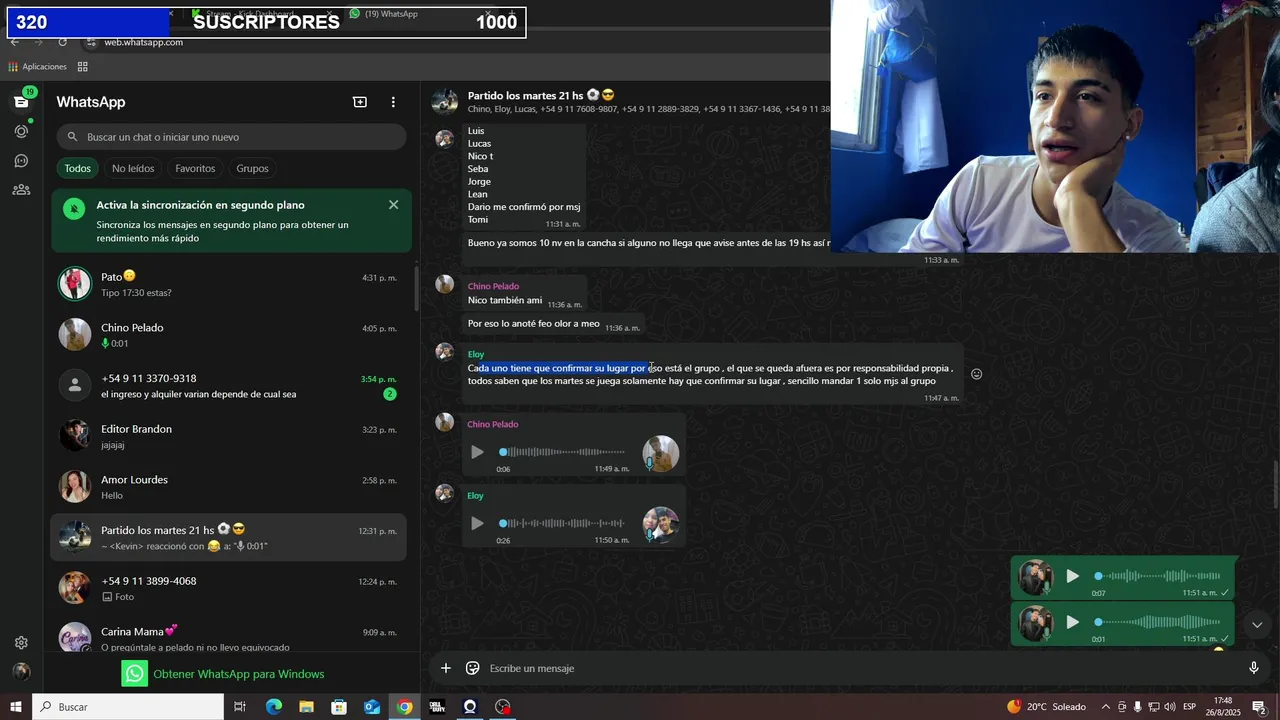This screenshot has width=1280, height=720.
Task: Open the three-dot menu in chat list header
Action: click(x=393, y=102)
